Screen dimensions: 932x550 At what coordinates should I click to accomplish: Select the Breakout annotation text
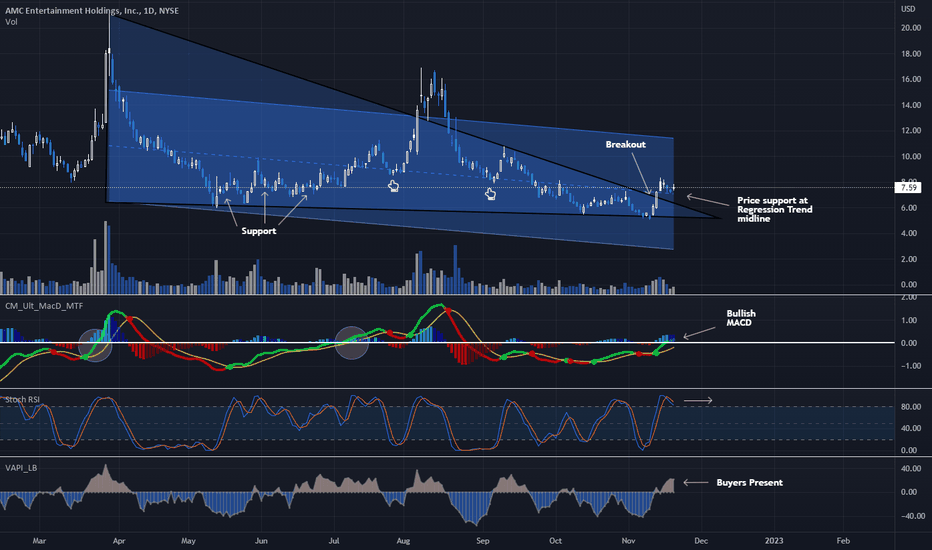[625, 144]
